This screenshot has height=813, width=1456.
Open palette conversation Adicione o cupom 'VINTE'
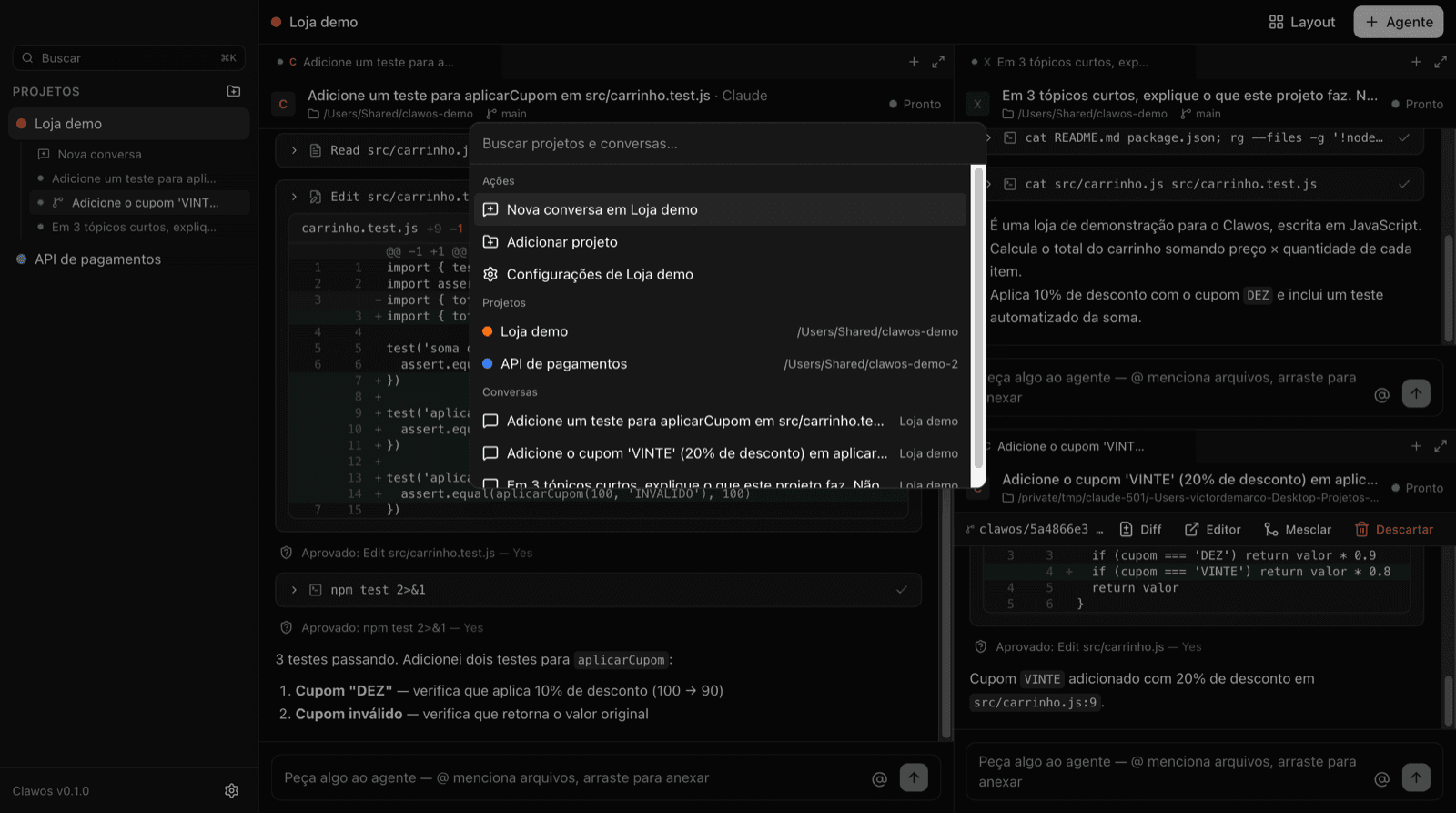point(721,453)
